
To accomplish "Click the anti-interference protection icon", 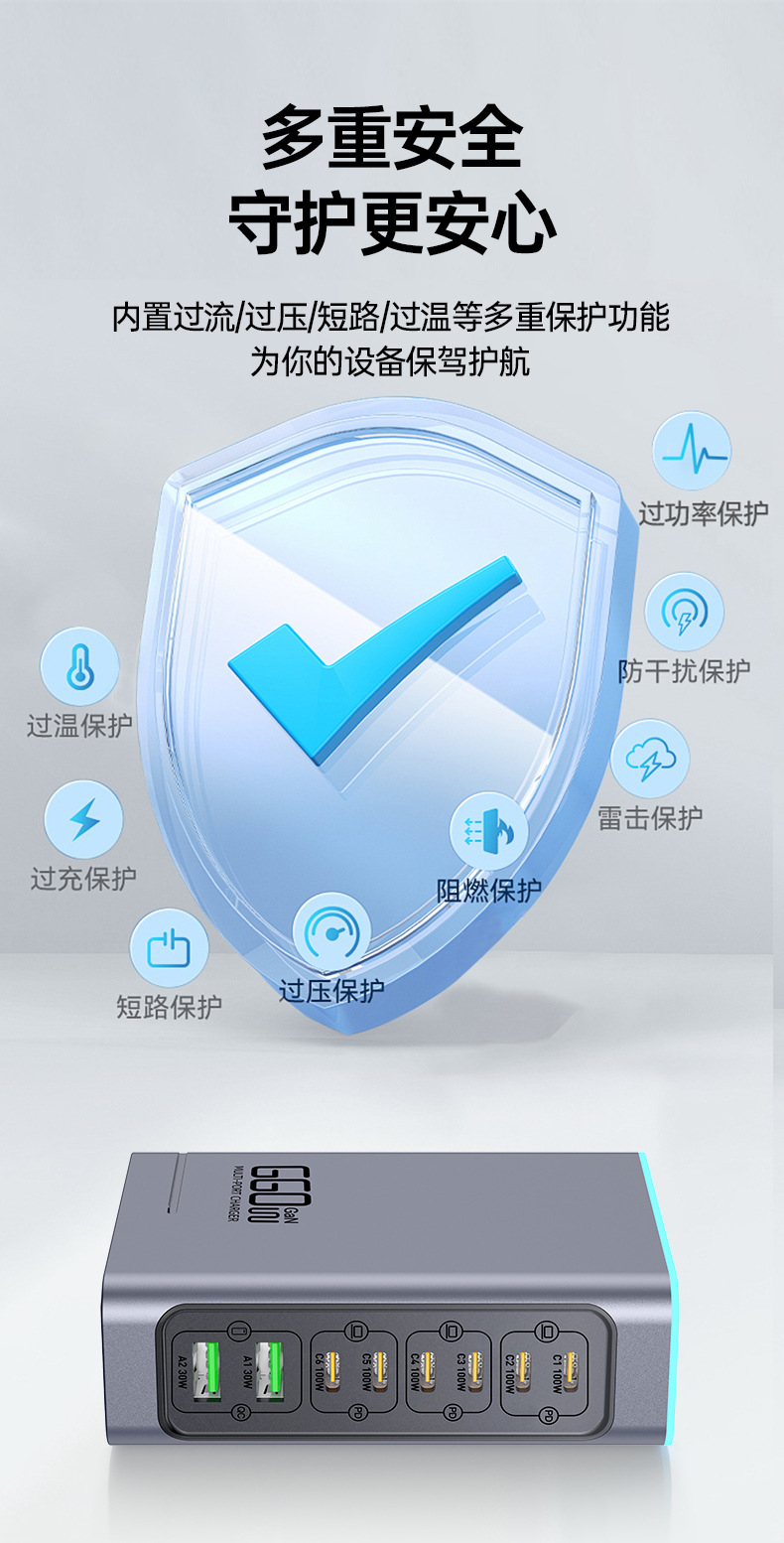I will tap(685, 613).
